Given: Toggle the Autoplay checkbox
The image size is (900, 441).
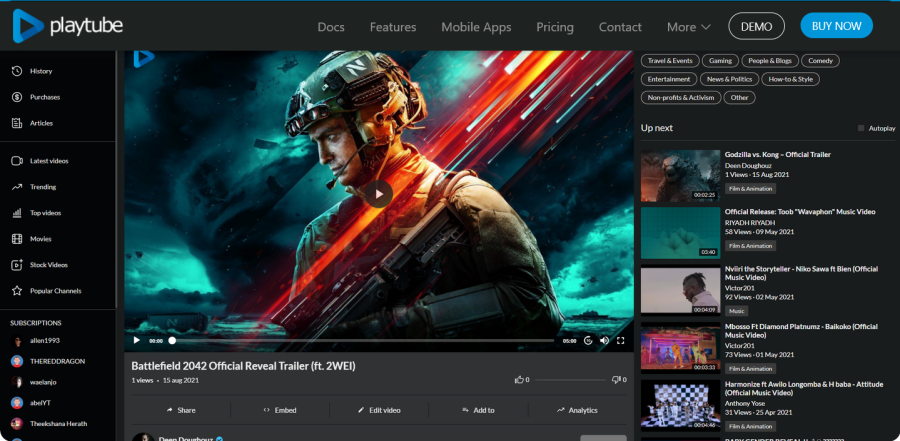Looking at the screenshot, I should tap(861, 128).
